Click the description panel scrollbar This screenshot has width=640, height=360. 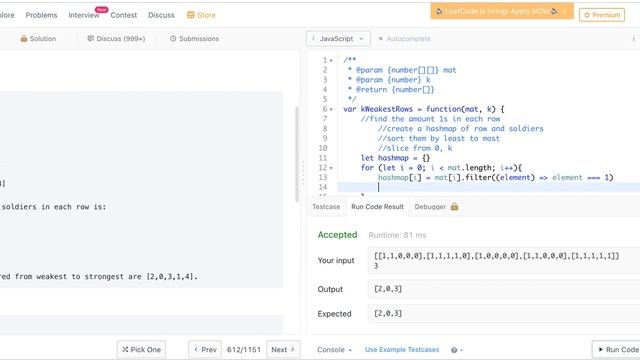point(297,154)
